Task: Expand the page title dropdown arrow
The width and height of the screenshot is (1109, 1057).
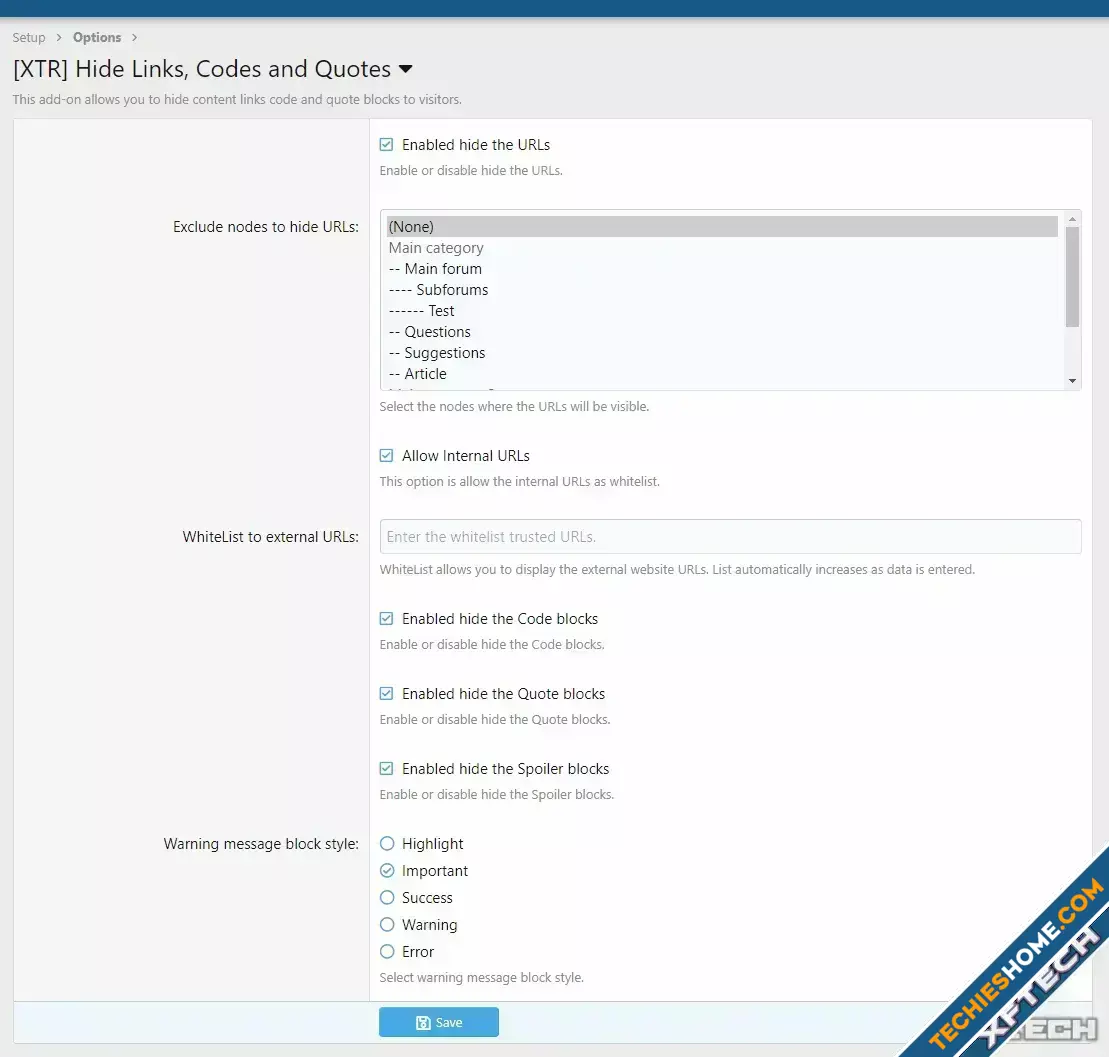Action: (x=405, y=69)
